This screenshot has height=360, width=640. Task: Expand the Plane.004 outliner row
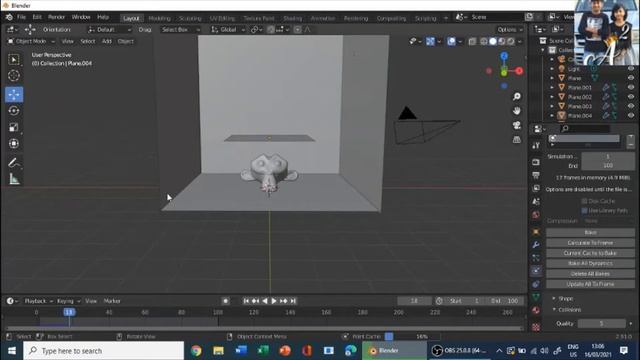coord(552,116)
